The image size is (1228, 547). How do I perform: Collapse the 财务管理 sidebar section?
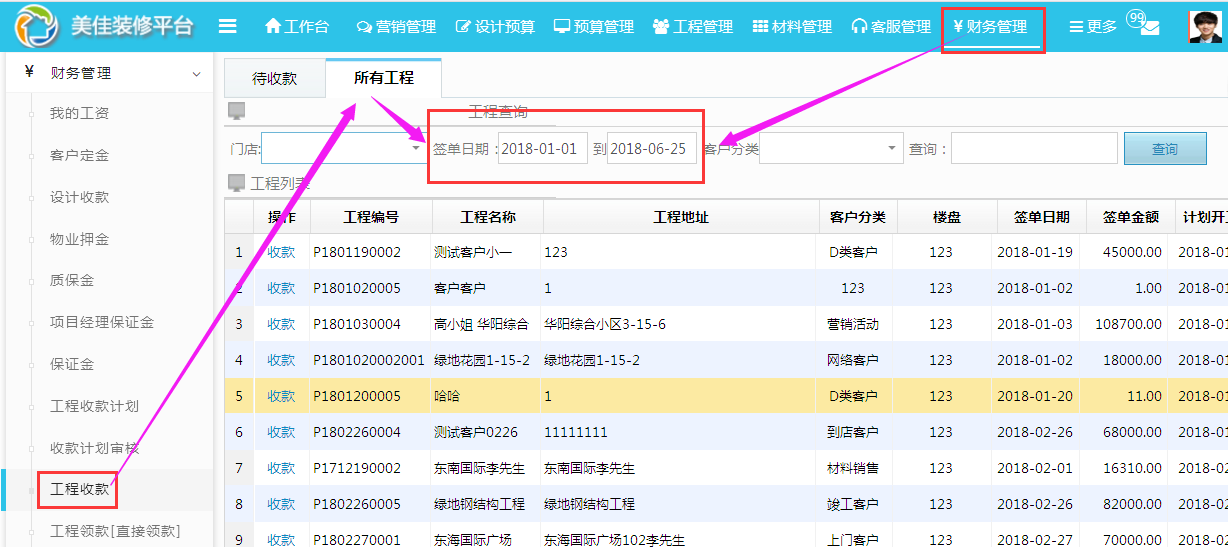tap(196, 74)
